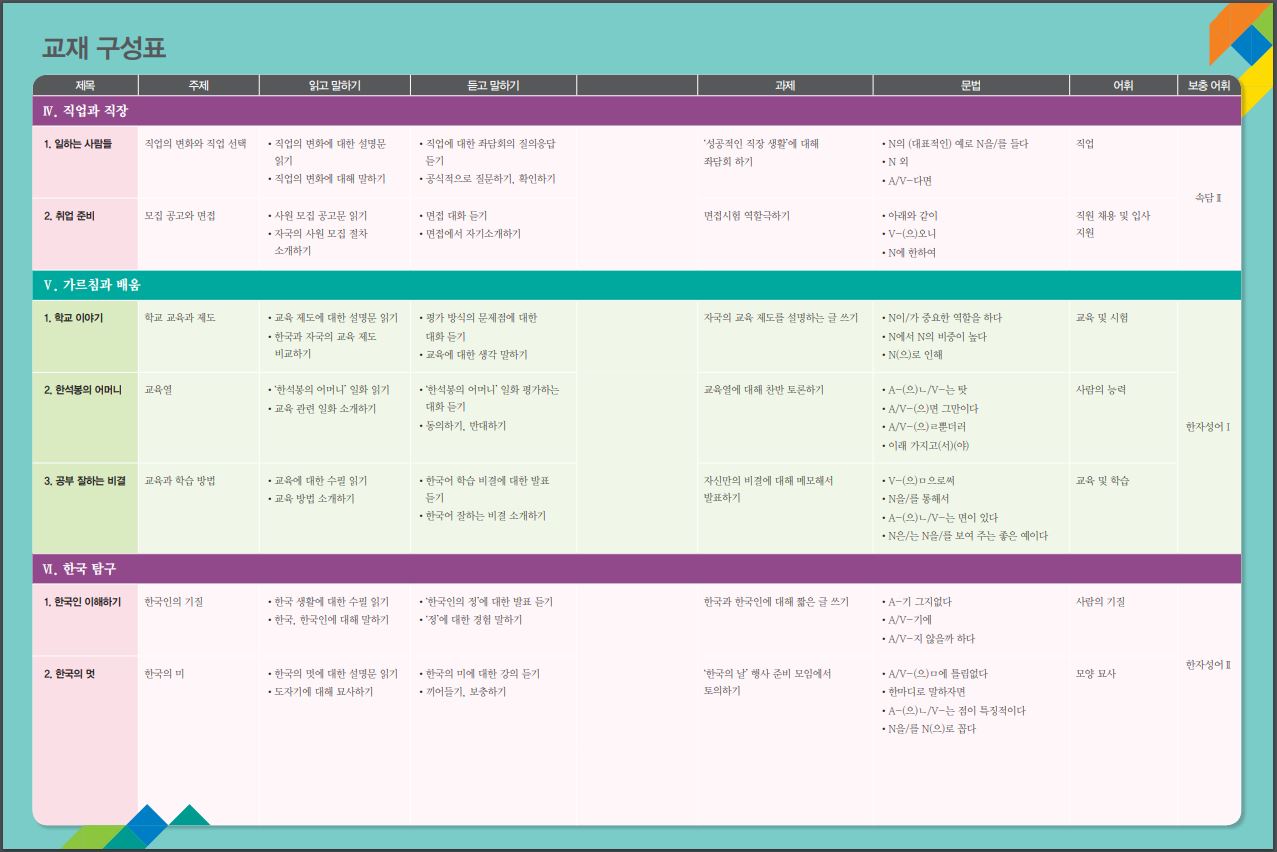Select the '읽고 말하기' column header
The width and height of the screenshot is (1277, 852).
(x=334, y=86)
